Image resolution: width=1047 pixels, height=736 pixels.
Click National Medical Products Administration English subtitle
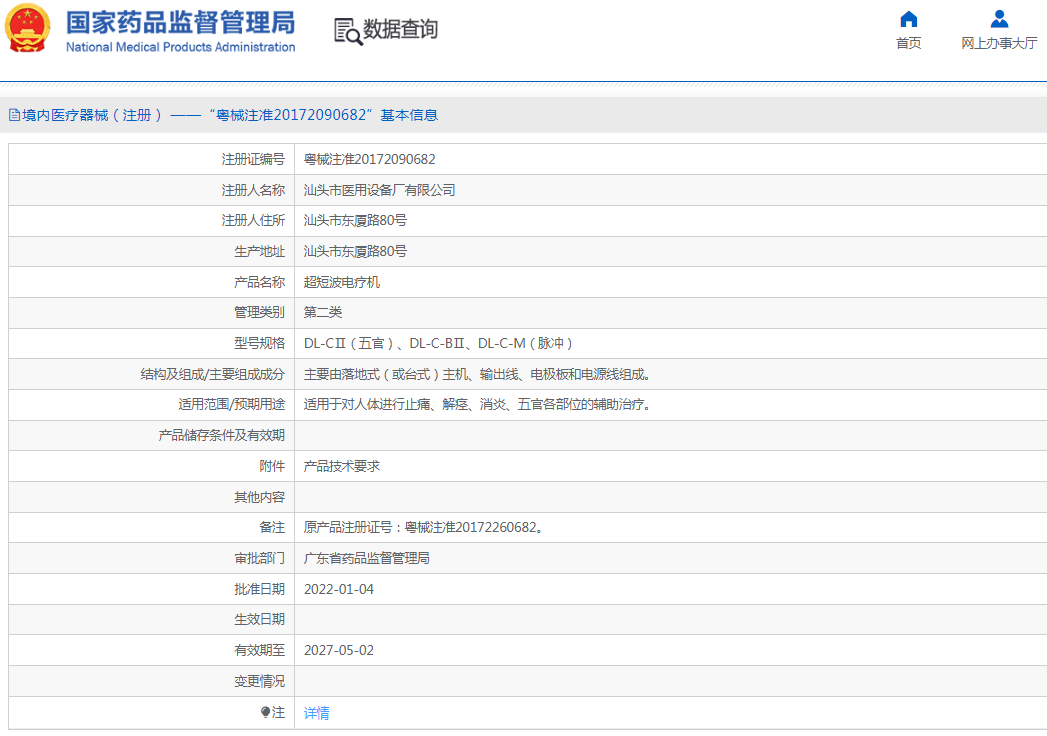click(180, 47)
